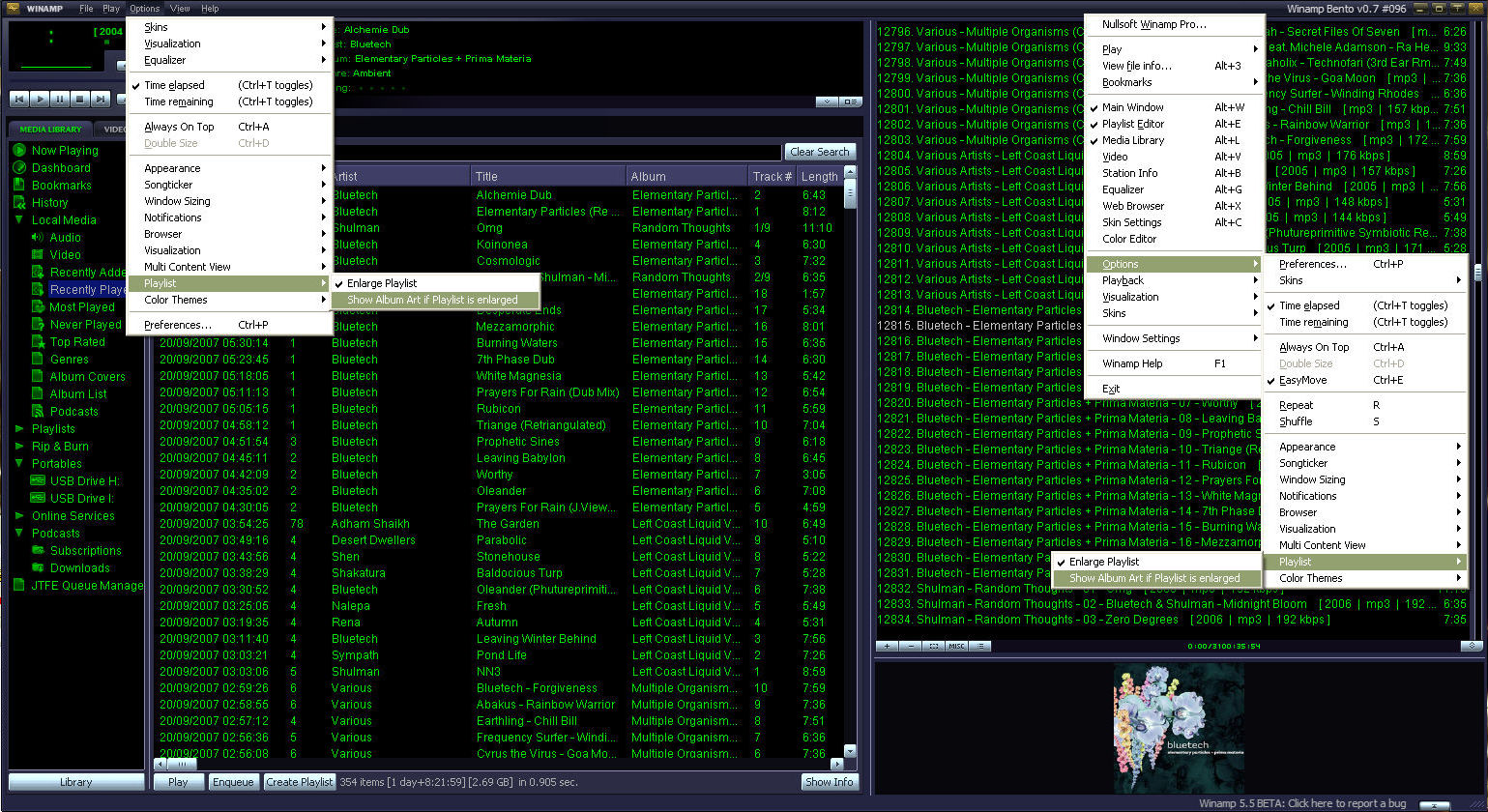This screenshot has width=1488, height=812.
Task: Toggle Main Window in context menu
Action: coord(1174,107)
